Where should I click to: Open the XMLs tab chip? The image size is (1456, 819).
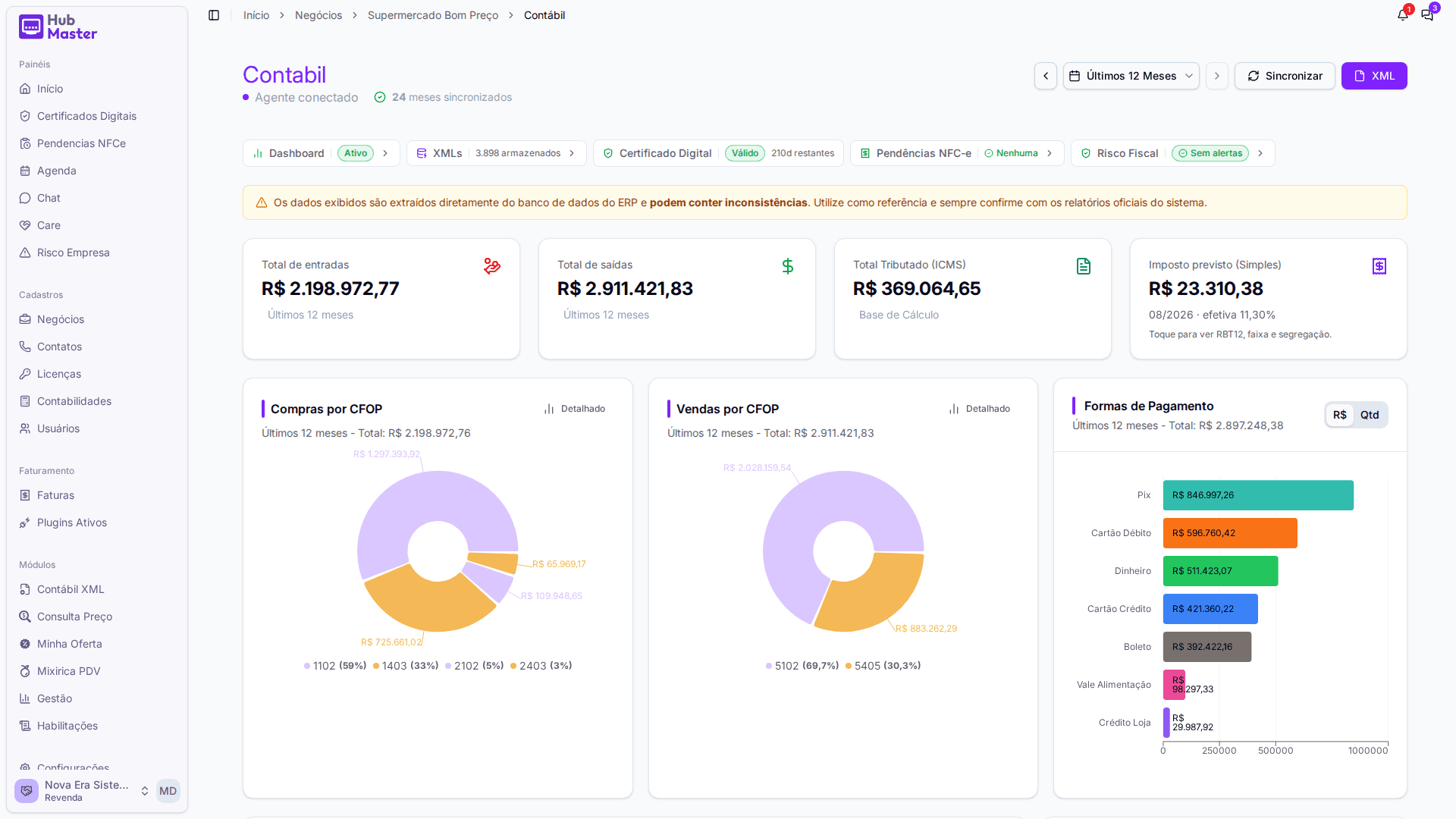(496, 153)
